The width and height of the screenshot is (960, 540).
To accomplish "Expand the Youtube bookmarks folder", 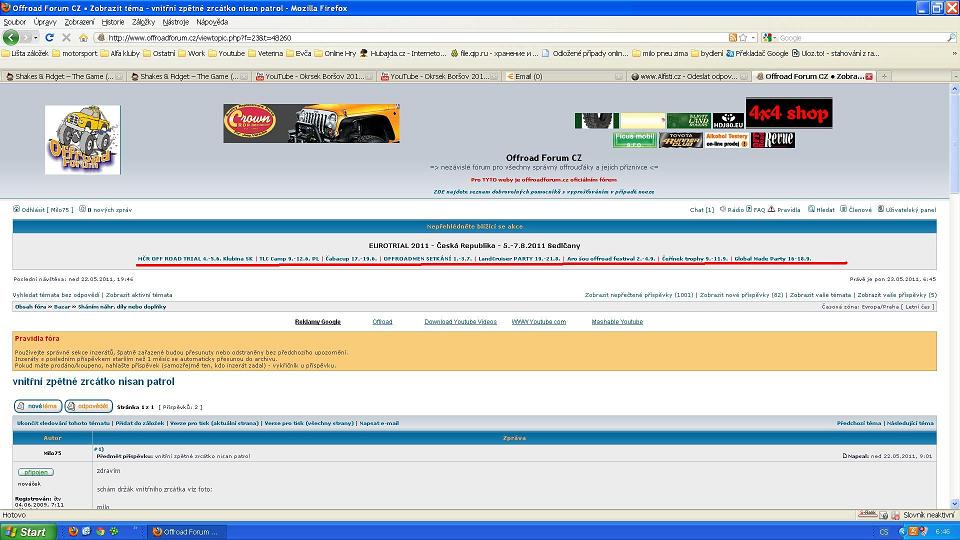I will 226,53.
